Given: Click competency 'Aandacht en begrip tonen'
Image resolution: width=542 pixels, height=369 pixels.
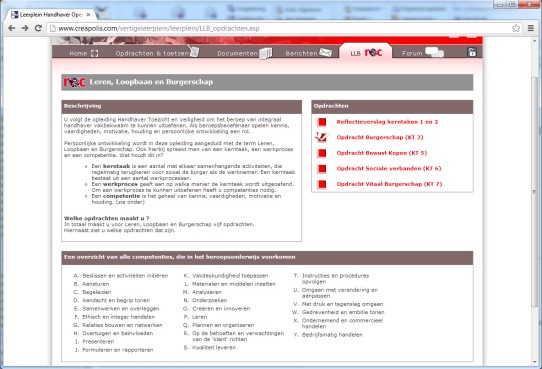Looking at the screenshot, I should click(x=116, y=300).
